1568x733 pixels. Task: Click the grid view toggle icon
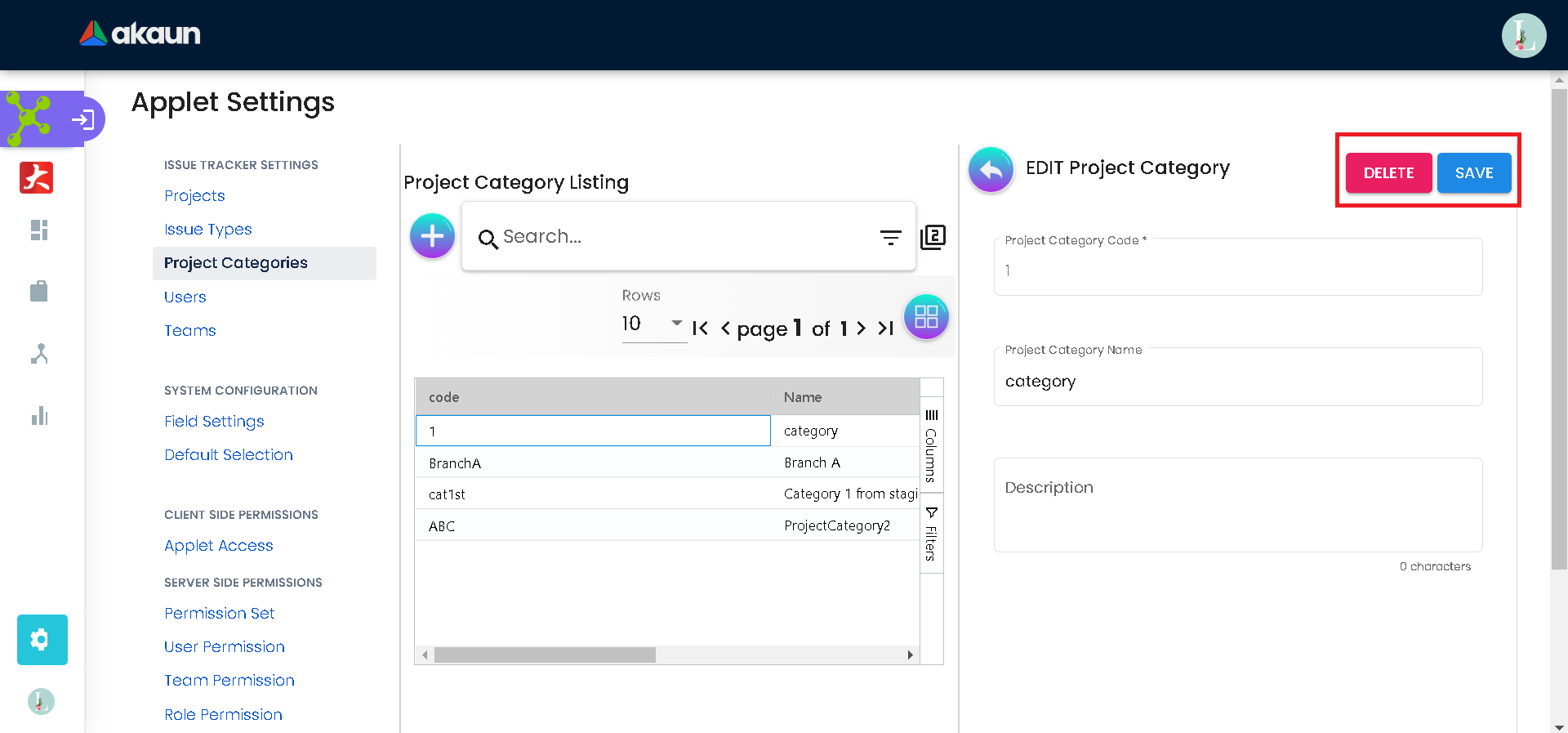tap(926, 317)
